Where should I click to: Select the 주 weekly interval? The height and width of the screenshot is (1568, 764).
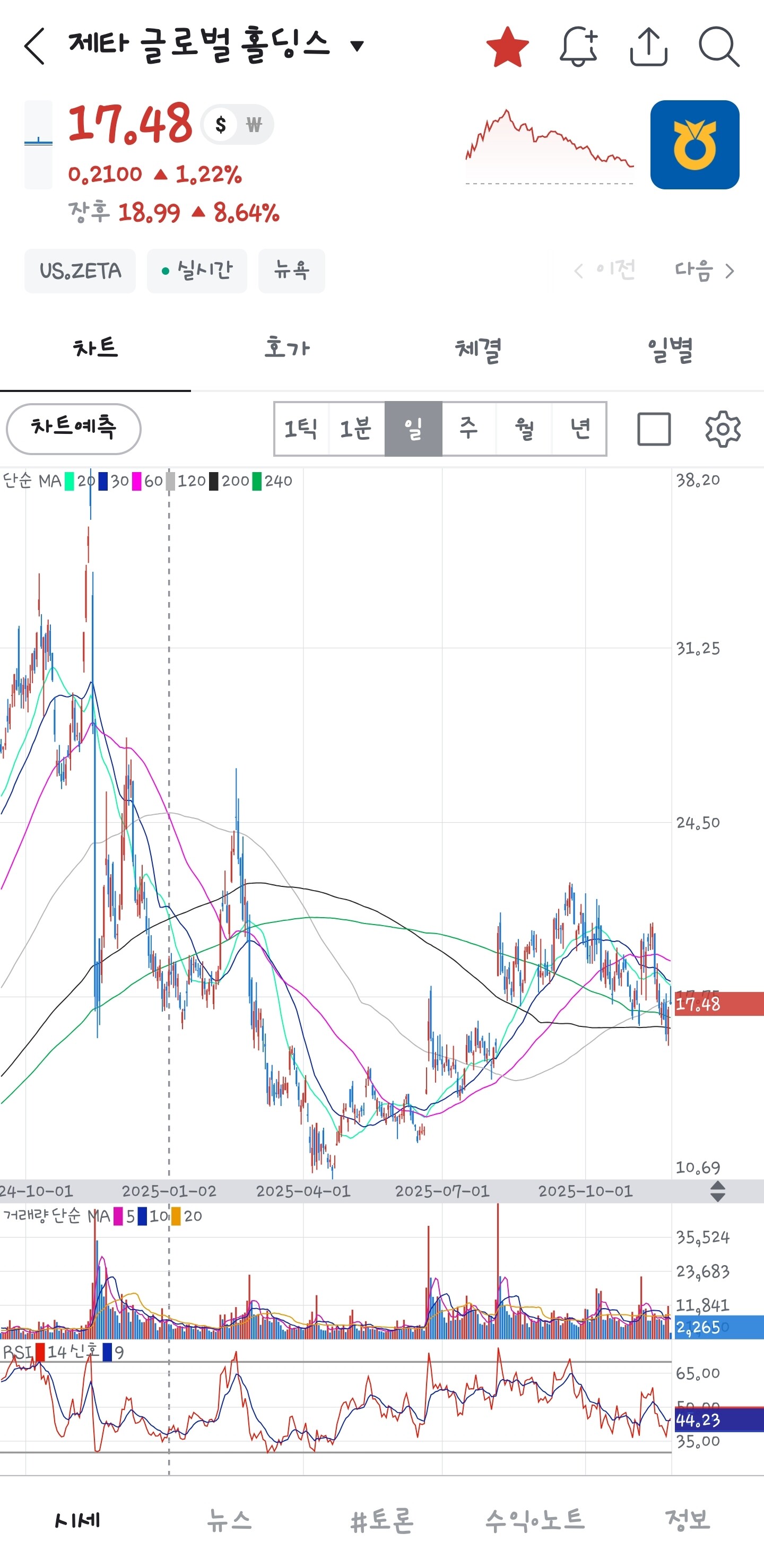click(x=469, y=429)
